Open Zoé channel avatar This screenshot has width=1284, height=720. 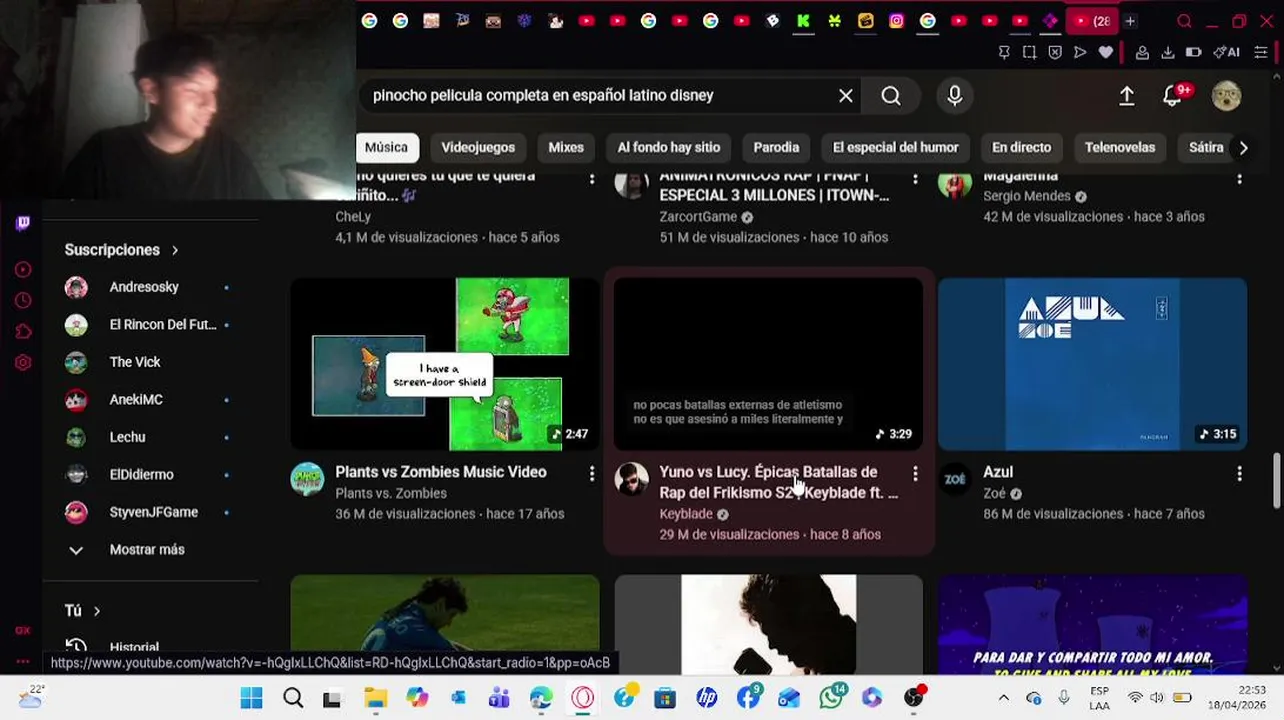(x=955, y=479)
